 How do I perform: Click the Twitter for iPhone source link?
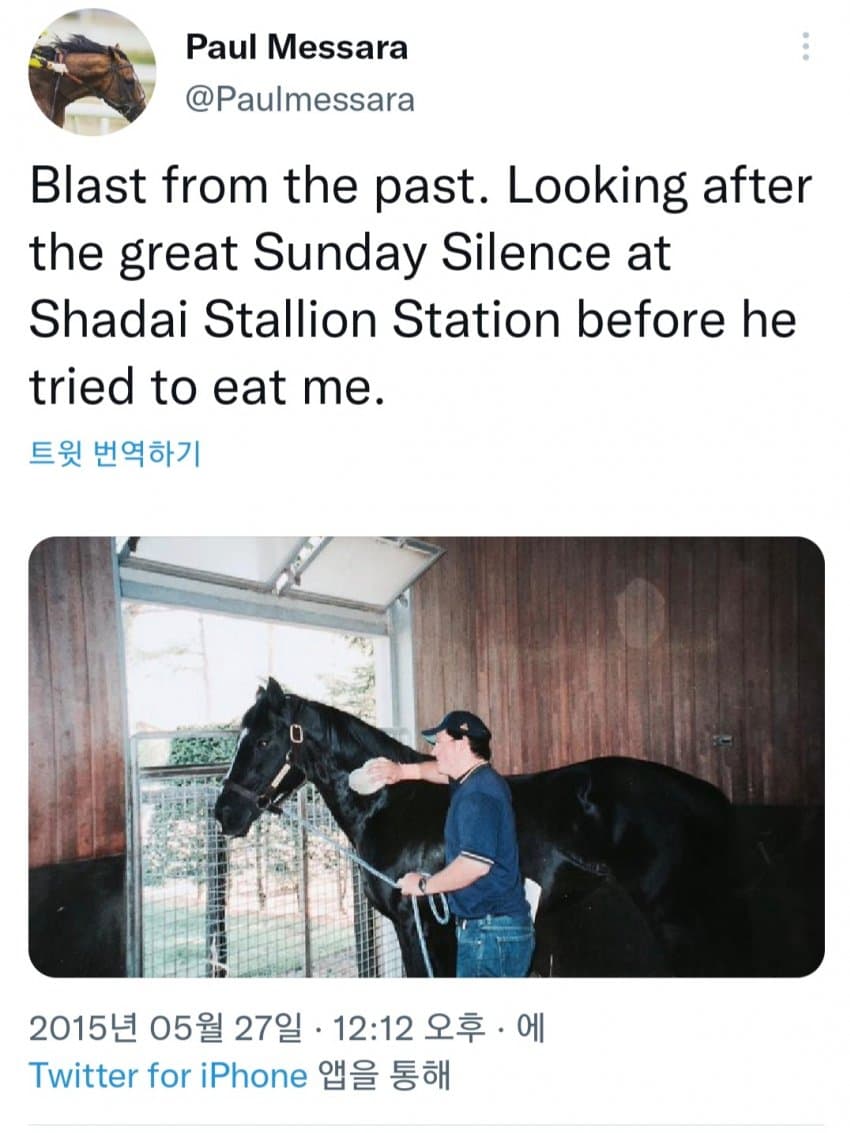click(168, 1075)
